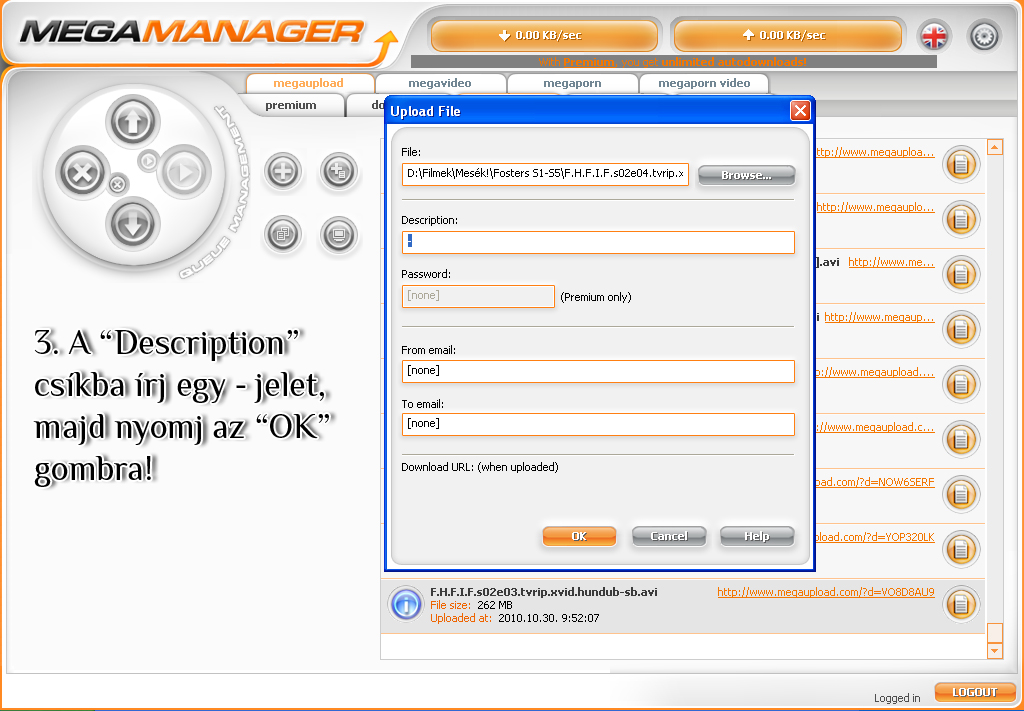Click the LOGOUT button
The height and width of the screenshot is (711, 1024).
pos(974,692)
